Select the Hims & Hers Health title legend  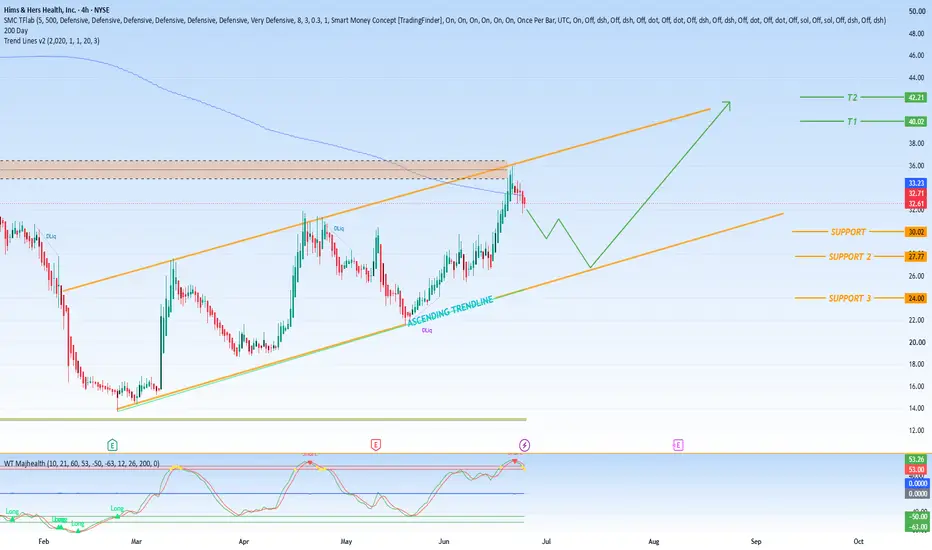point(56,10)
